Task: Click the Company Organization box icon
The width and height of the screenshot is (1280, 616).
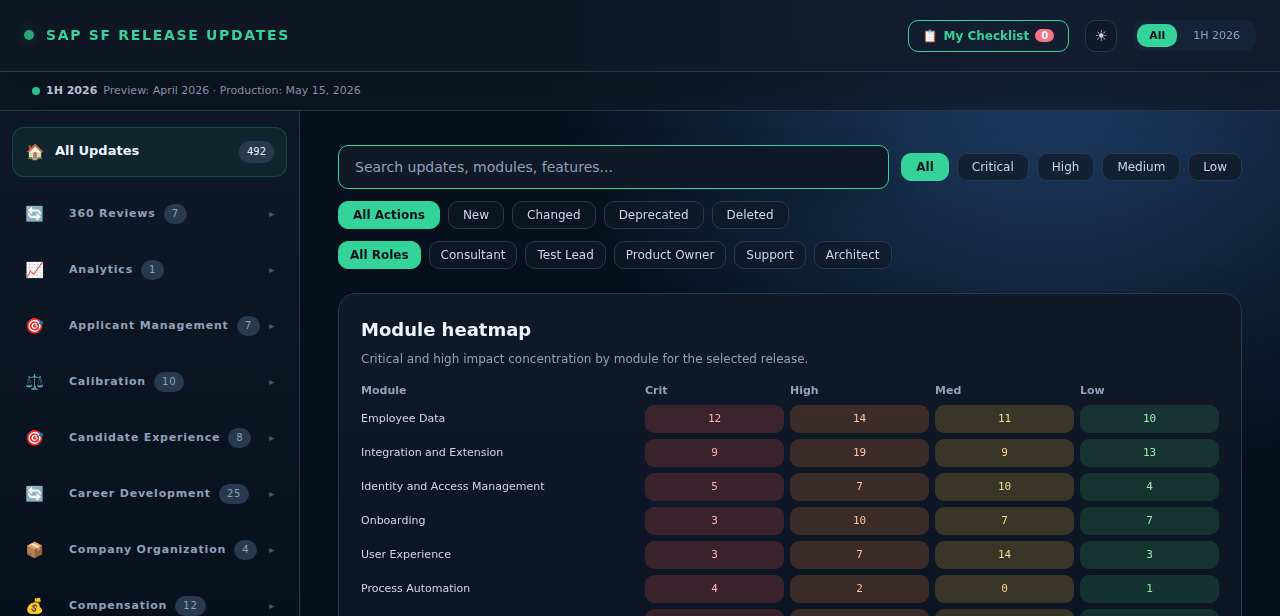Action: (35, 550)
